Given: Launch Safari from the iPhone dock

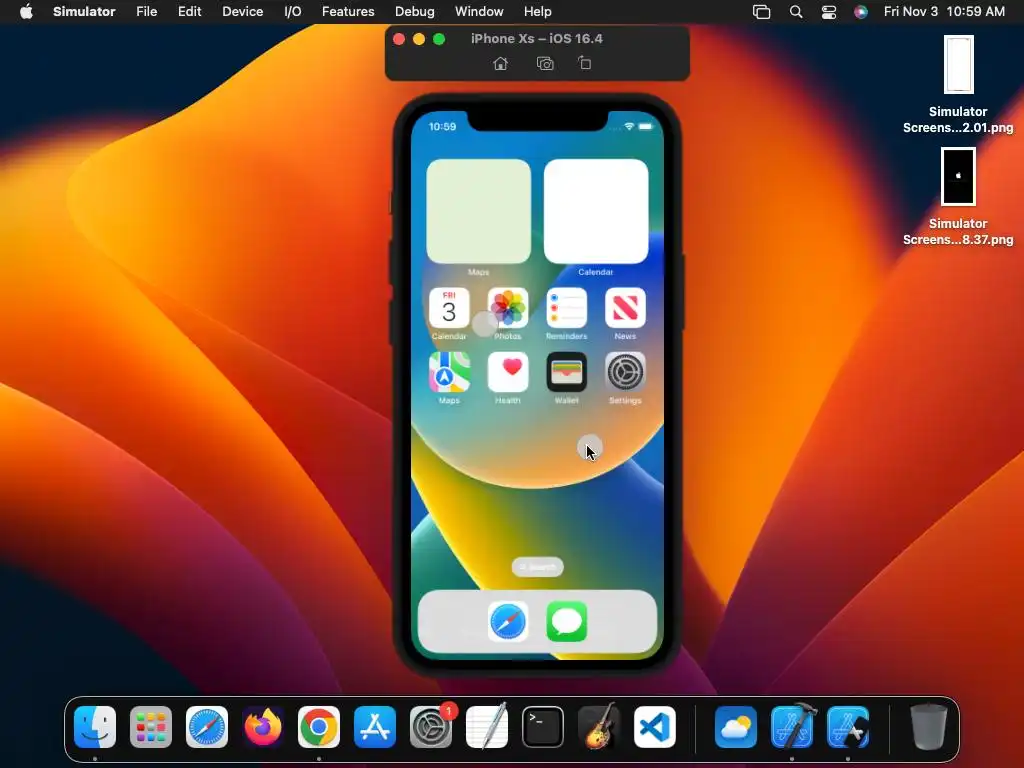Looking at the screenshot, I should (508, 621).
